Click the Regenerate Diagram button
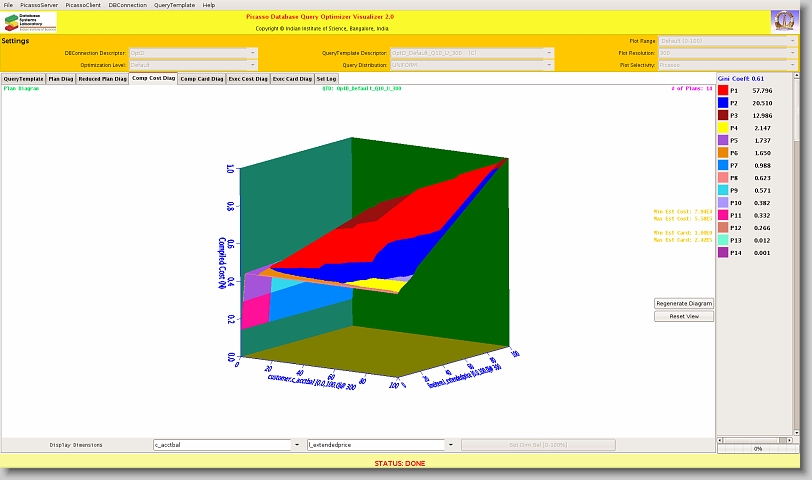Screen dimensions: 812x480 click(x=684, y=303)
